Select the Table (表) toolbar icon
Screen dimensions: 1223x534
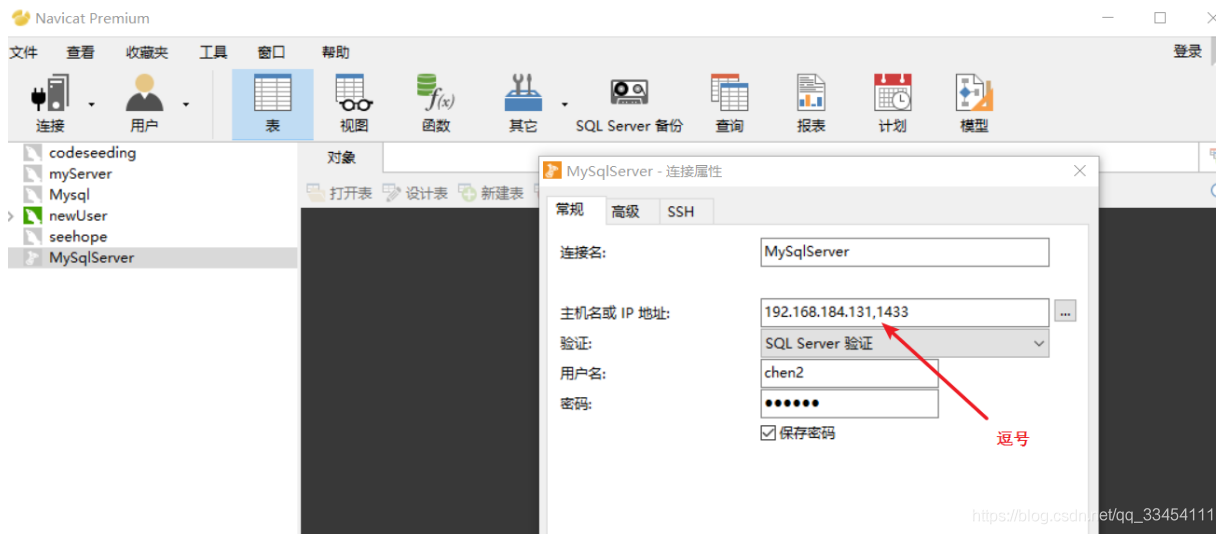(273, 104)
